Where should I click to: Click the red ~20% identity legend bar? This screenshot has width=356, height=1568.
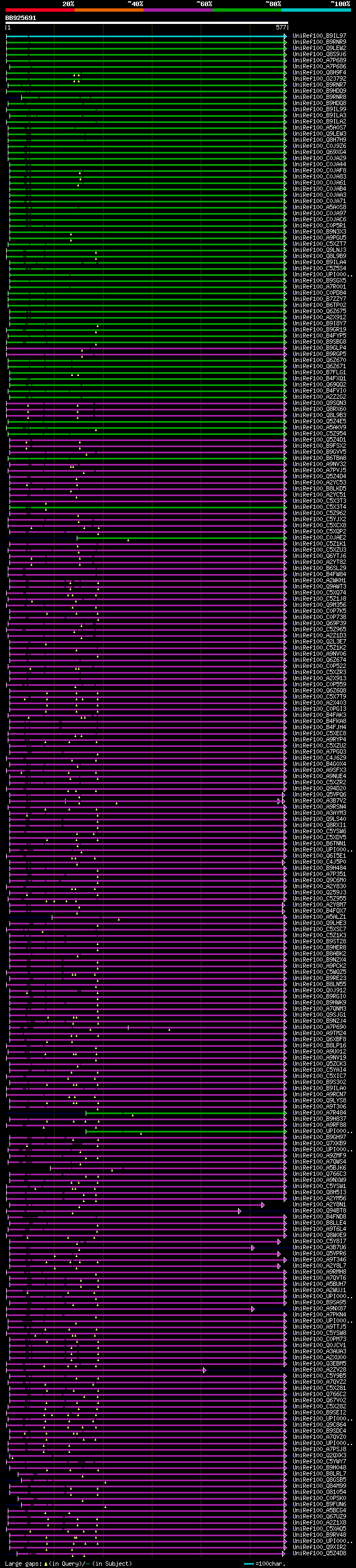pyautogui.click(x=40, y=10)
